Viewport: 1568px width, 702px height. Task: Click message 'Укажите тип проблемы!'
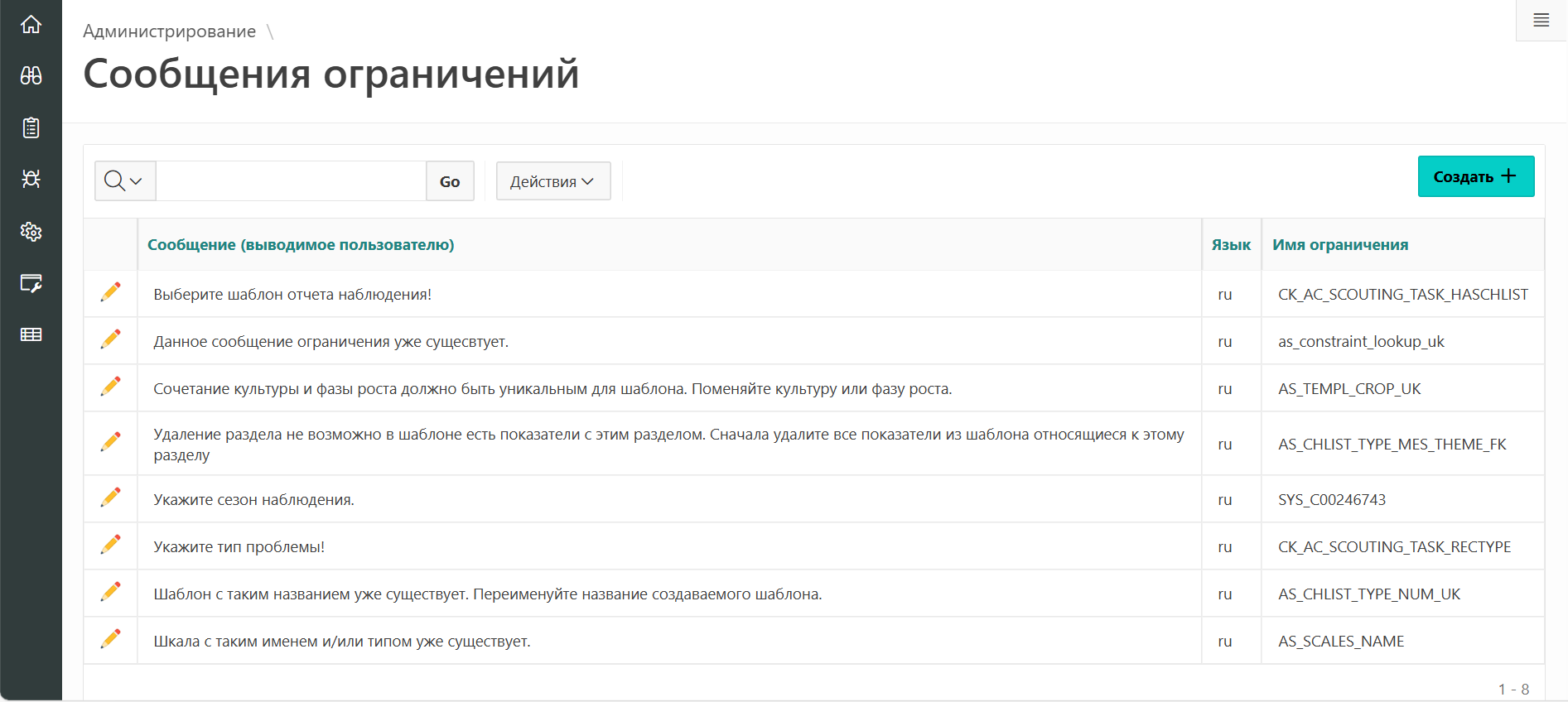coord(239,547)
